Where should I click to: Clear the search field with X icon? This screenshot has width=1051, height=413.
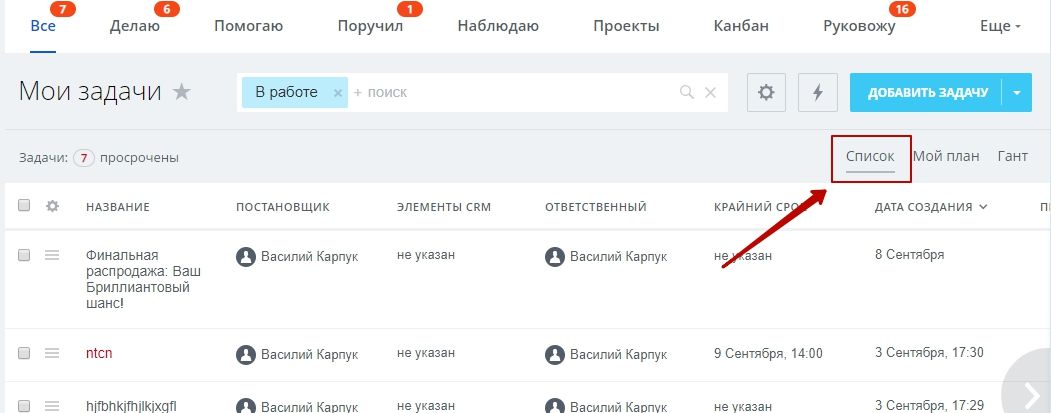pyautogui.click(x=710, y=93)
